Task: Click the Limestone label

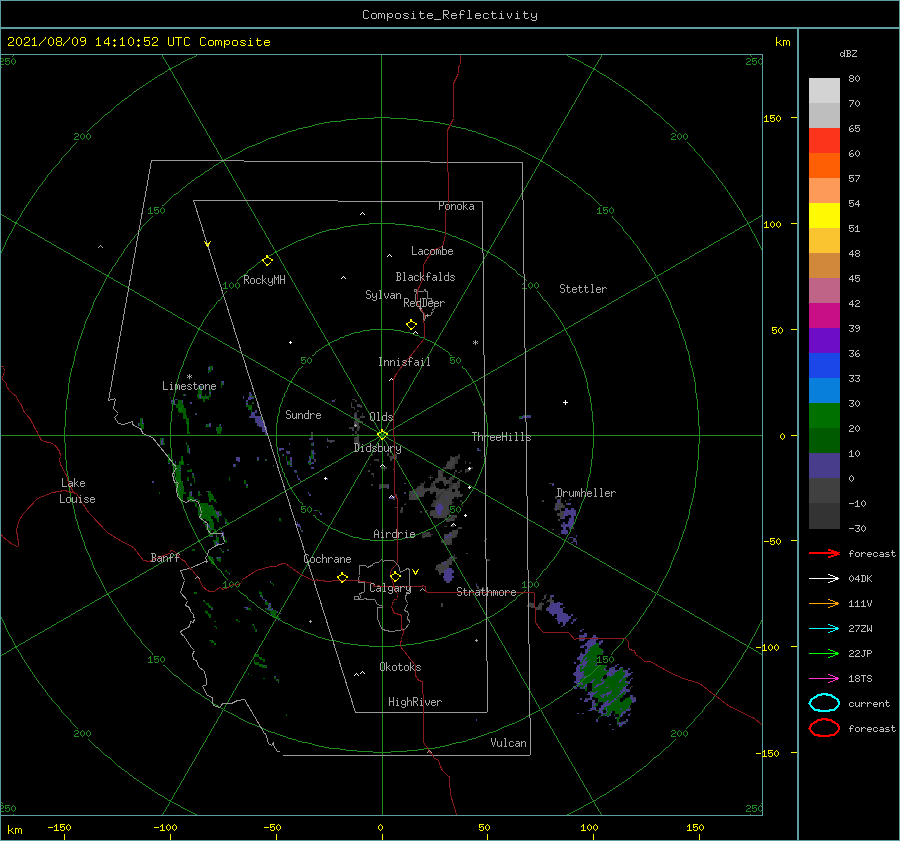Action: 189,386
